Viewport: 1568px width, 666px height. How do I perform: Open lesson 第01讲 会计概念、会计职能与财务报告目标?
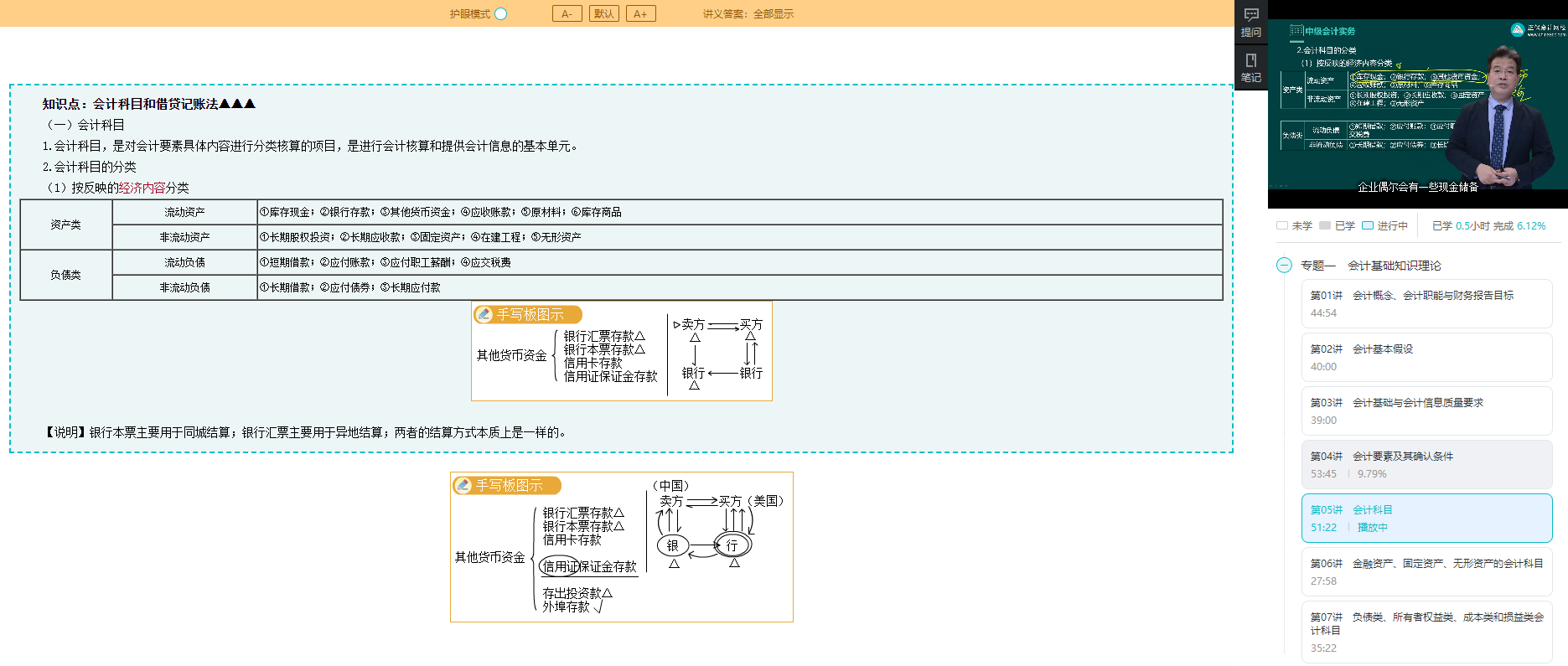point(1426,303)
